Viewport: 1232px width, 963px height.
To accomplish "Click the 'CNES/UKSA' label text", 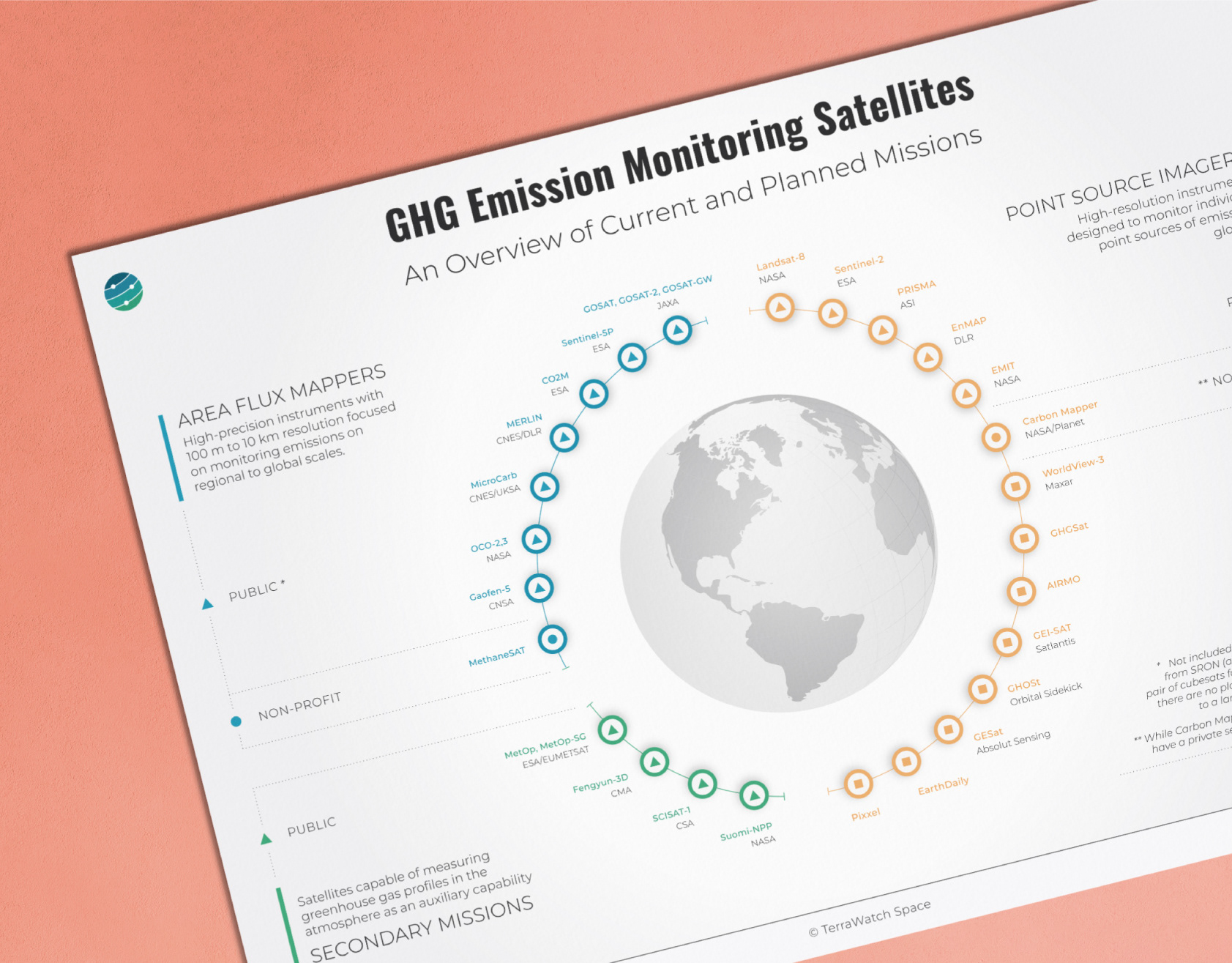I will tap(495, 494).
